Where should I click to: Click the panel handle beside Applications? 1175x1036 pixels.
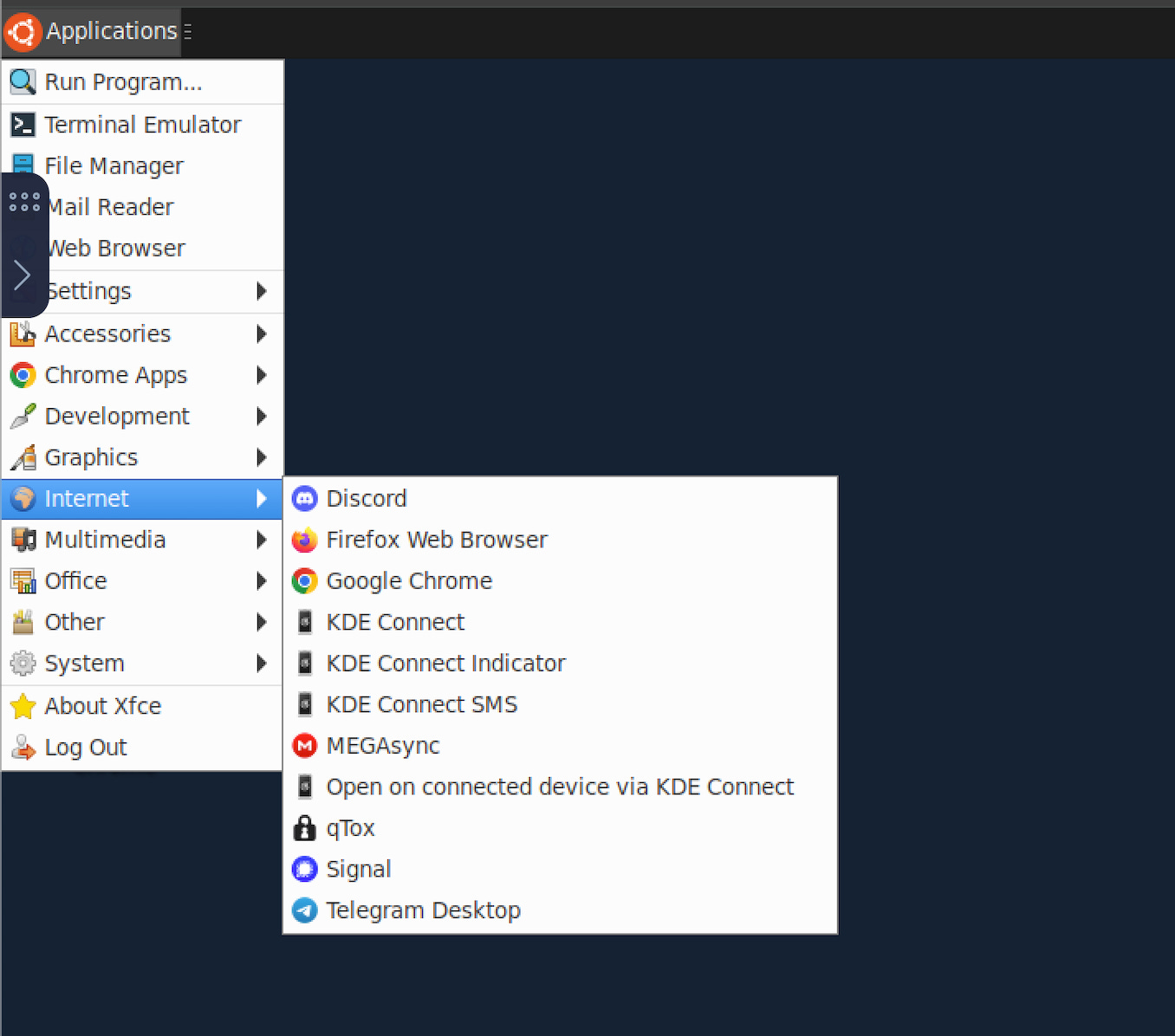coord(188,32)
